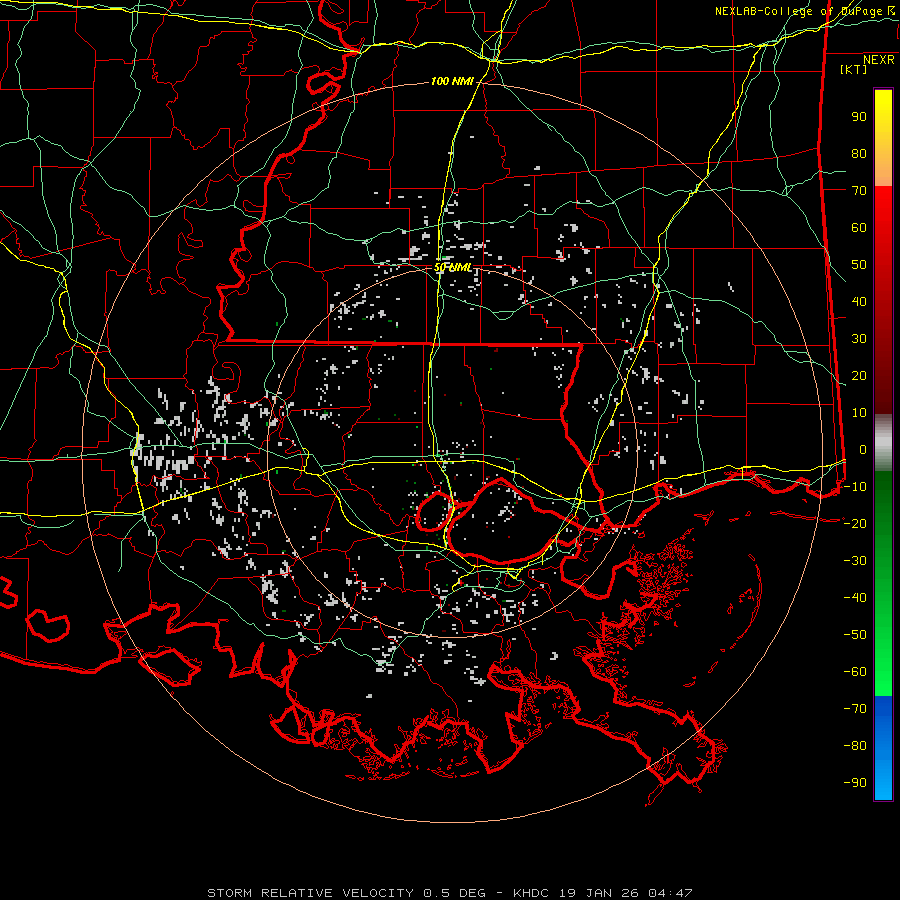Pick the light blue -90 color bar segment

883,781
